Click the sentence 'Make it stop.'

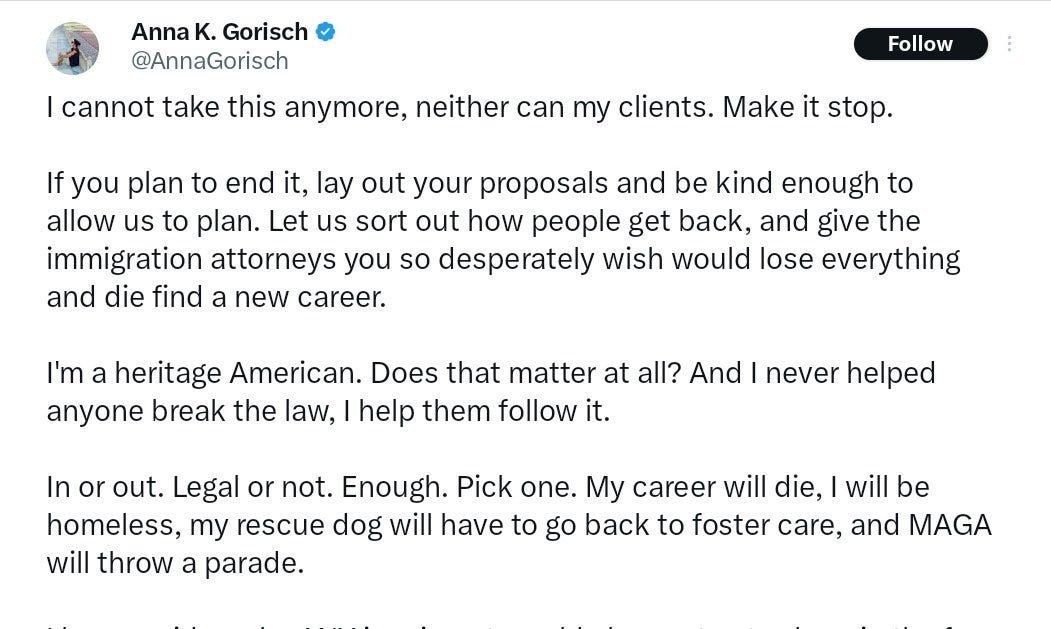click(807, 107)
